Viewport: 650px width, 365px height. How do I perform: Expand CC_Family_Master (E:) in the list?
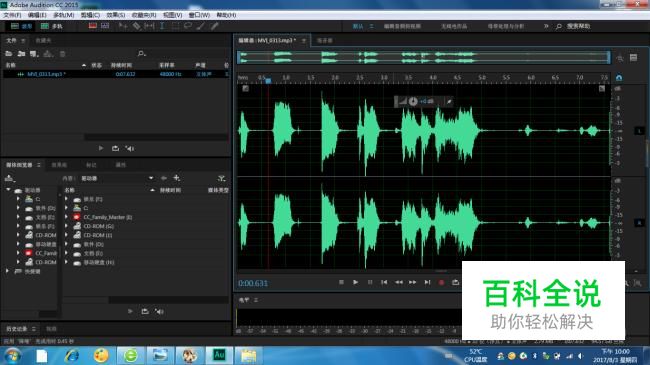[x=66, y=217]
